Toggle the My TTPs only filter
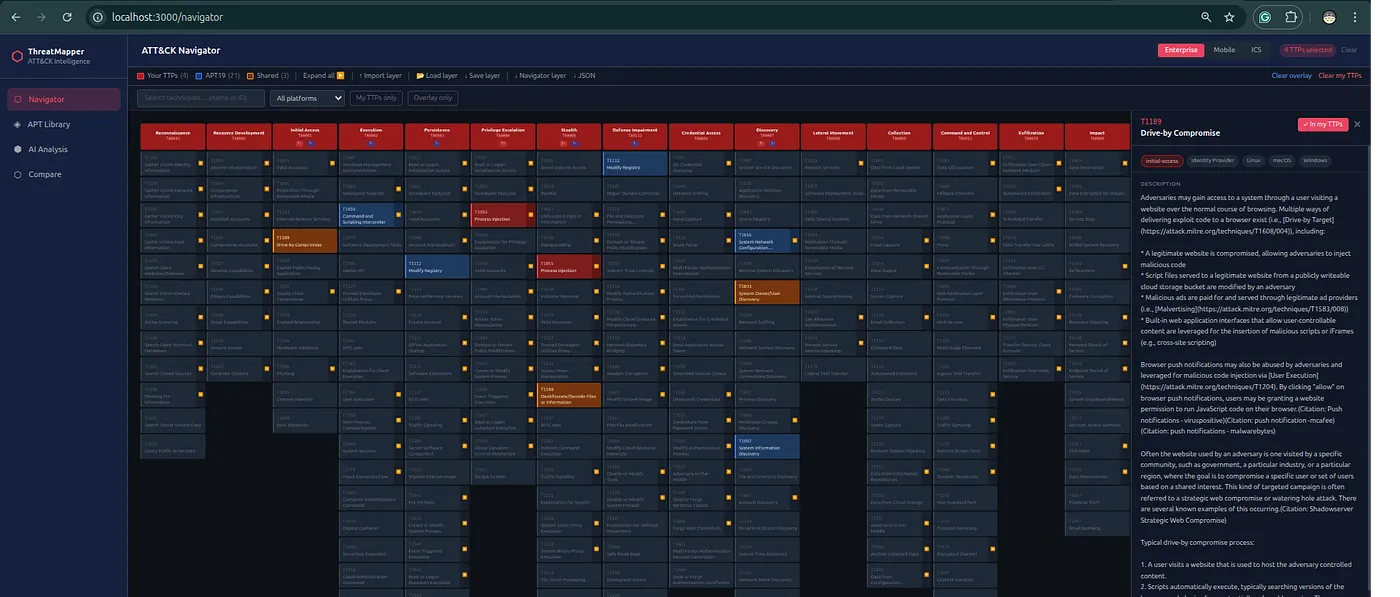1400x597 pixels. (x=376, y=98)
